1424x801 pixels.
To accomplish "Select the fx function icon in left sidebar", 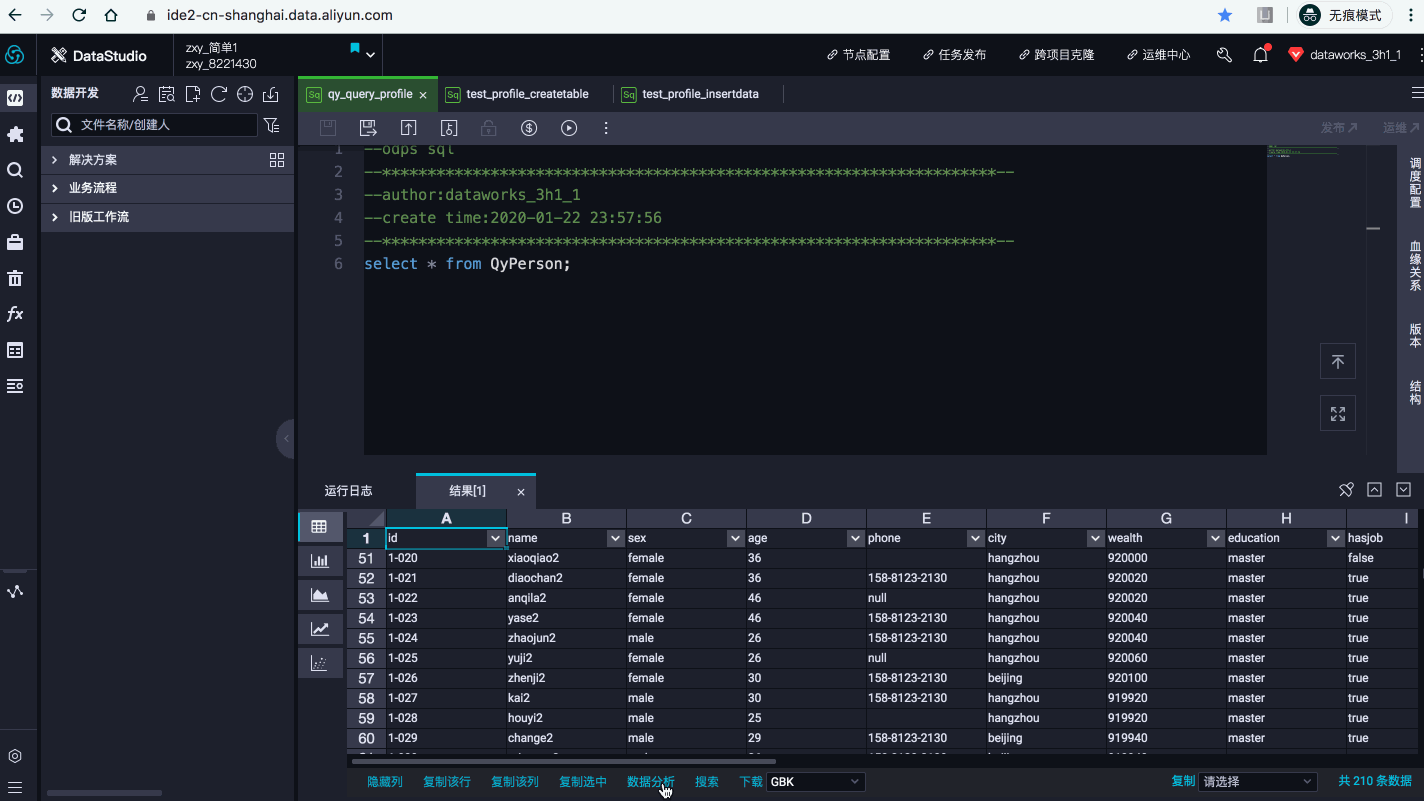I will (15, 313).
